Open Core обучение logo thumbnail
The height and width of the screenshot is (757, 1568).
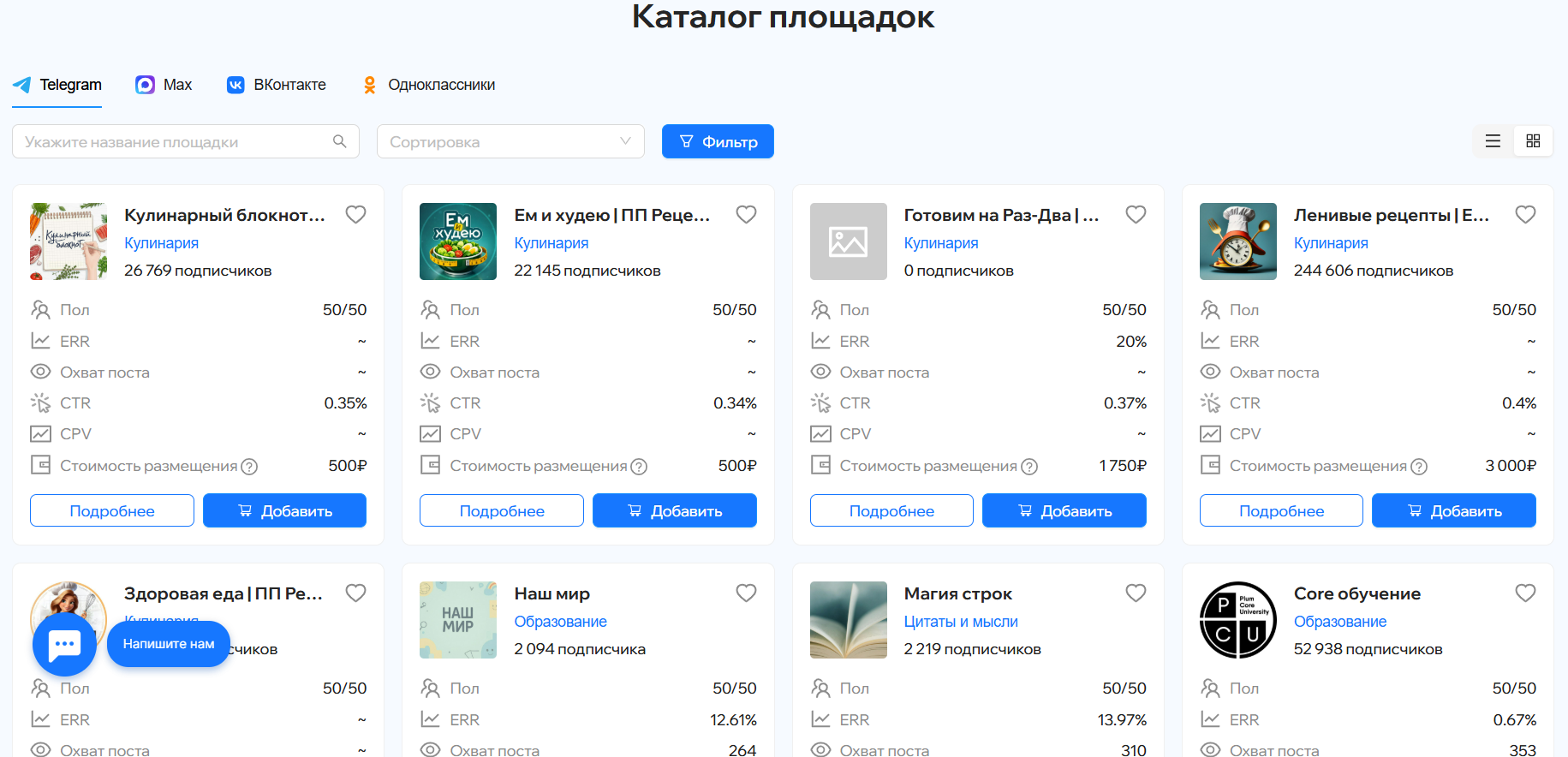click(x=1238, y=620)
